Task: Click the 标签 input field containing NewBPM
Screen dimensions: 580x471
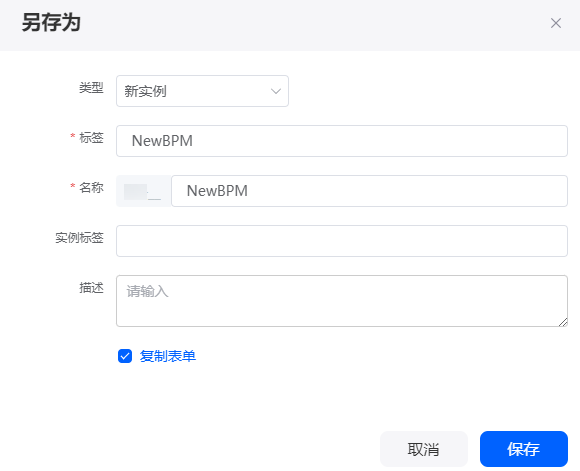Action: coord(342,141)
